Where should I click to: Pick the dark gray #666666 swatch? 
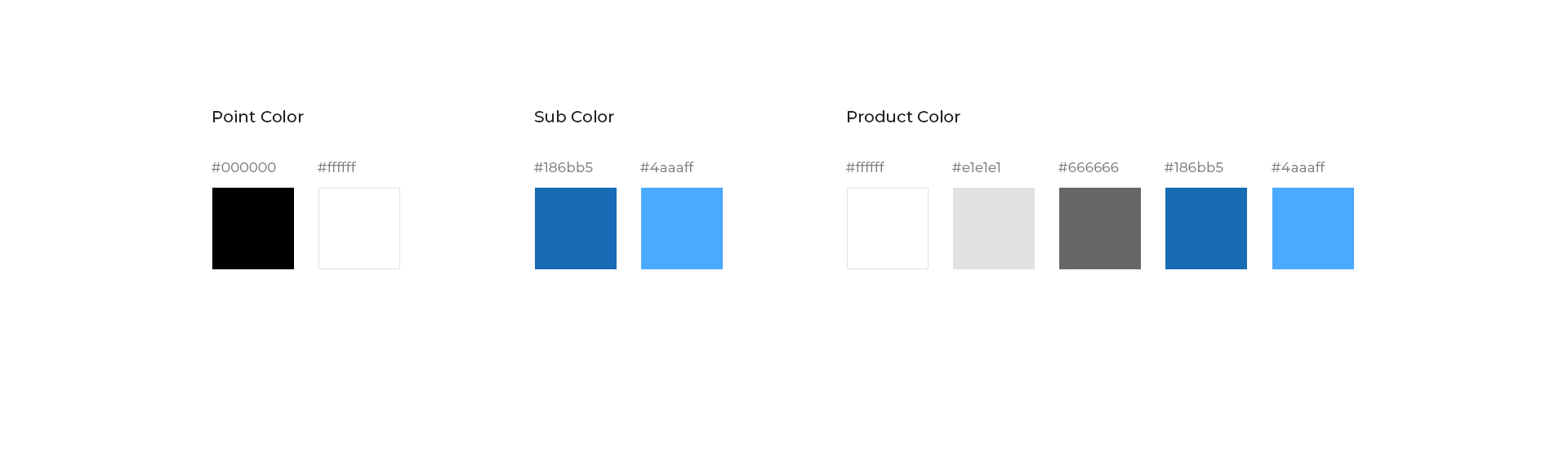1100,228
